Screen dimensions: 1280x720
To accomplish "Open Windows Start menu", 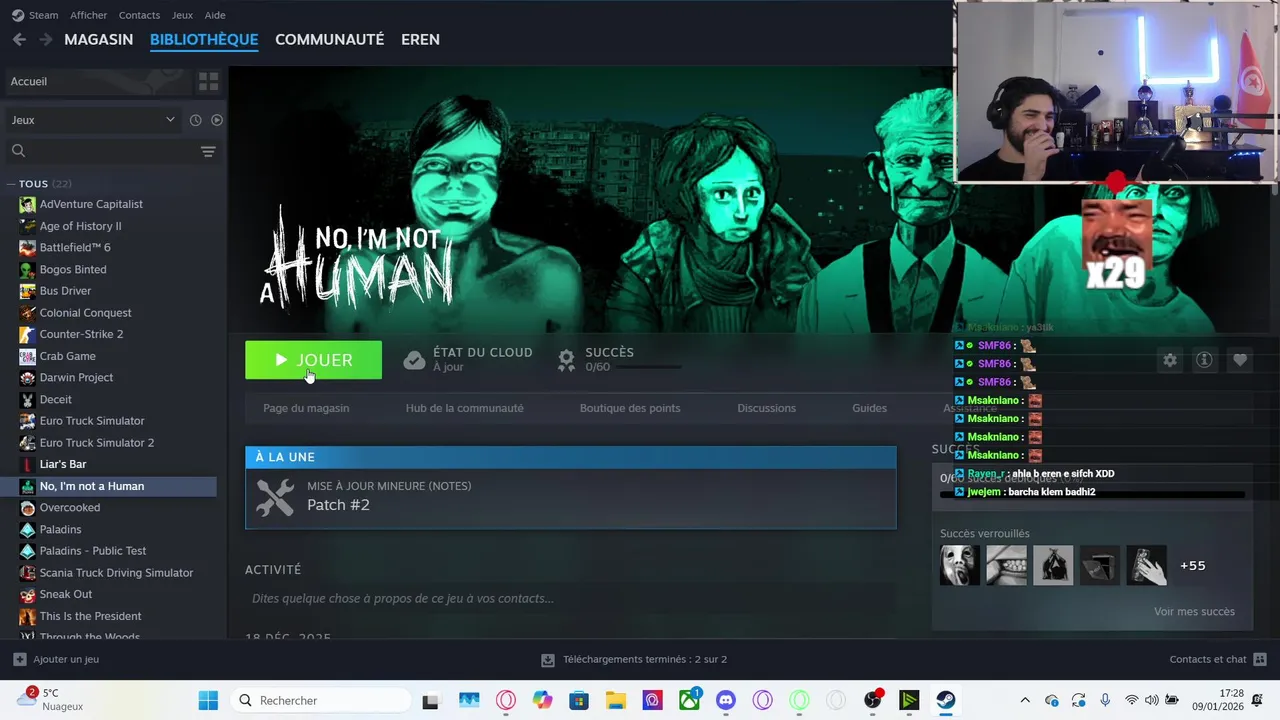I will 208,700.
